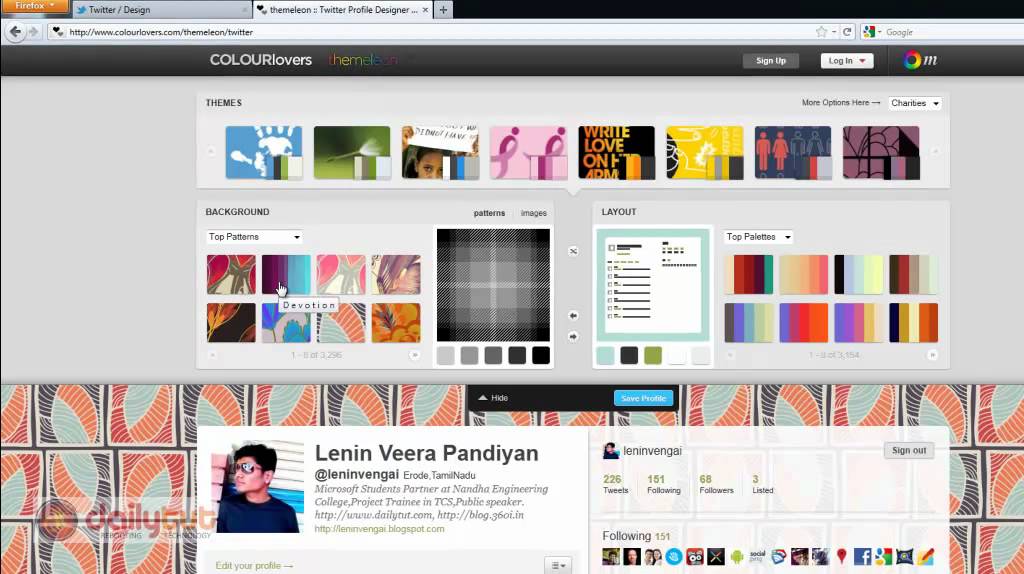This screenshot has width=1024, height=574.
Task: Click the Edit your profile link
Action: (254, 566)
